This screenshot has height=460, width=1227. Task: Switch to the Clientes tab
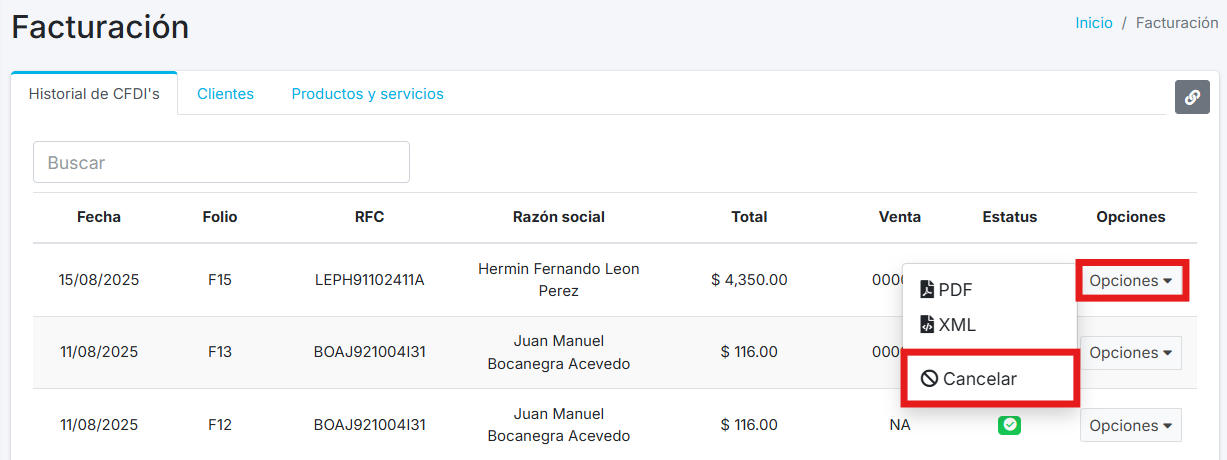(x=225, y=94)
